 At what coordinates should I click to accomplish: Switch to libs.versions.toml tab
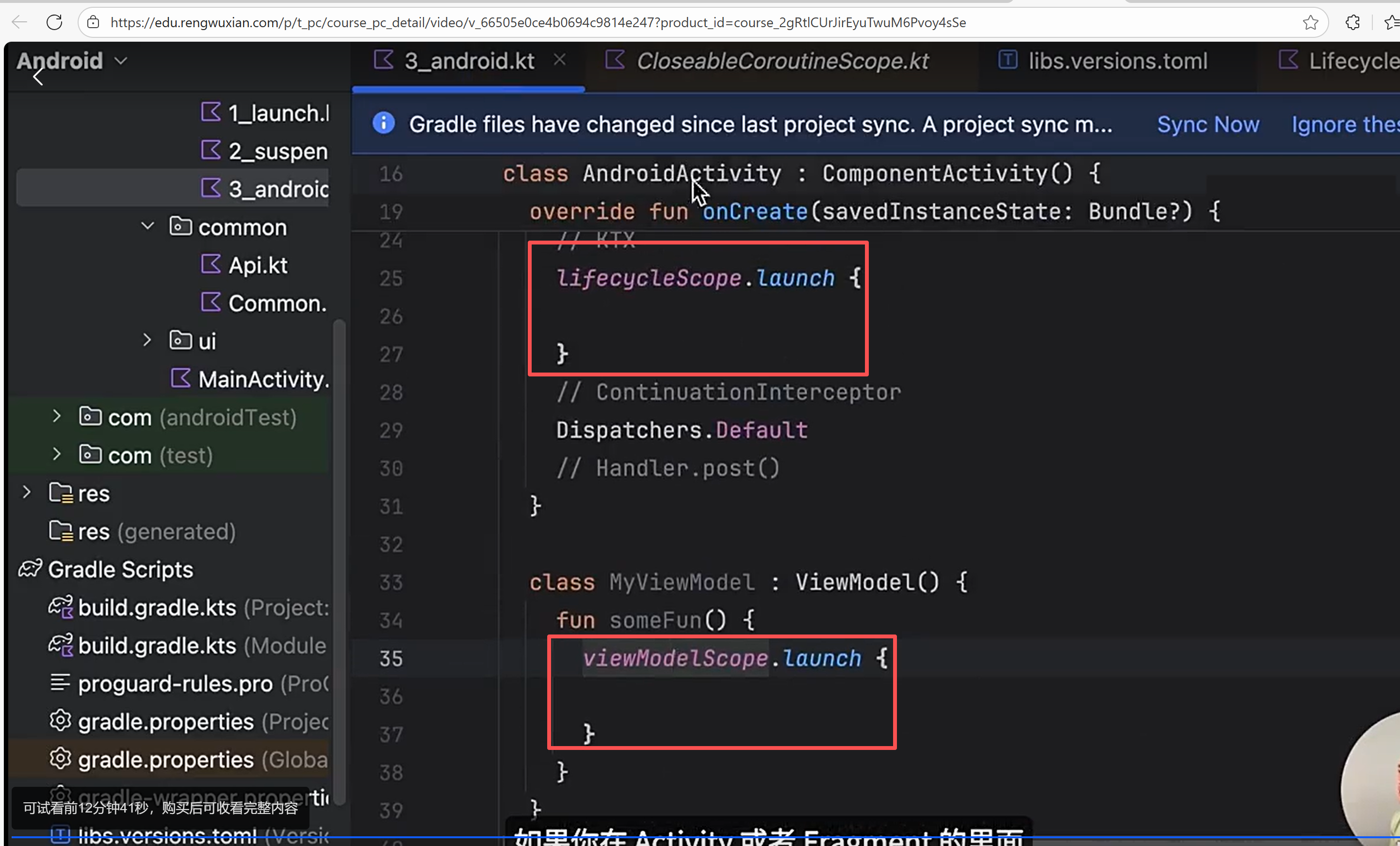coord(1102,61)
